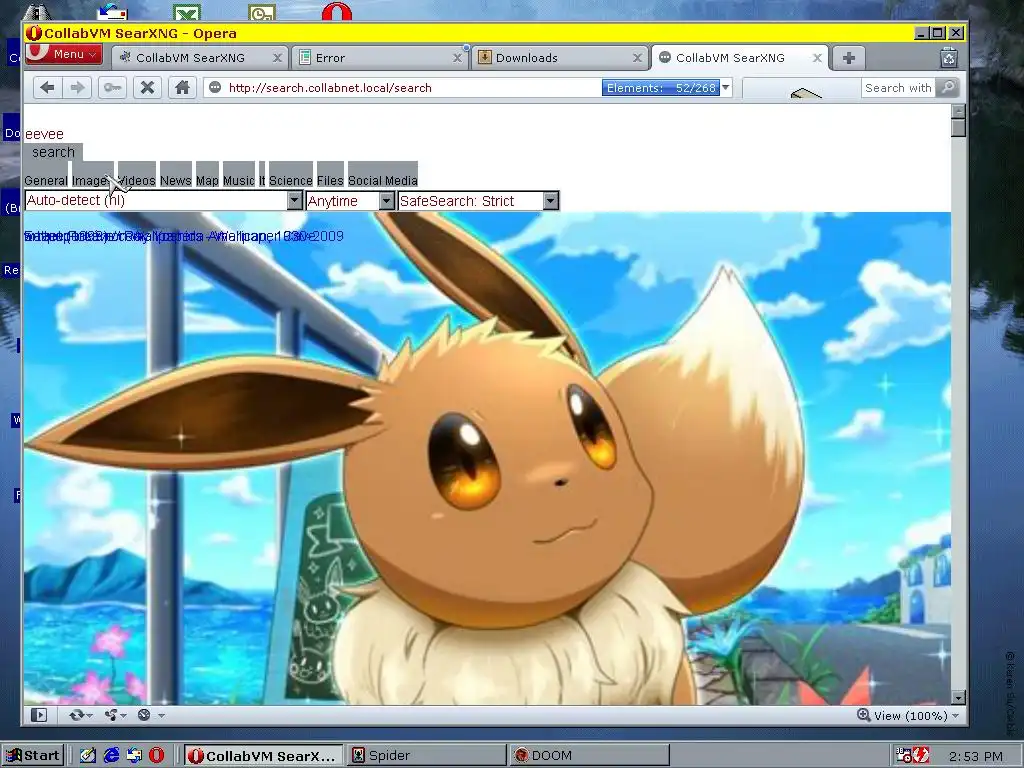The image size is (1024, 768).
Task: Open the Opera Unite status bar icon
Action: 111,715
